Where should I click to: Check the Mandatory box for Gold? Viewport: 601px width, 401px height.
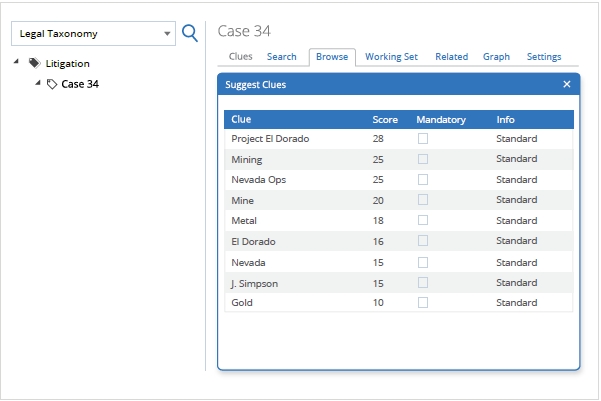pos(423,302)
